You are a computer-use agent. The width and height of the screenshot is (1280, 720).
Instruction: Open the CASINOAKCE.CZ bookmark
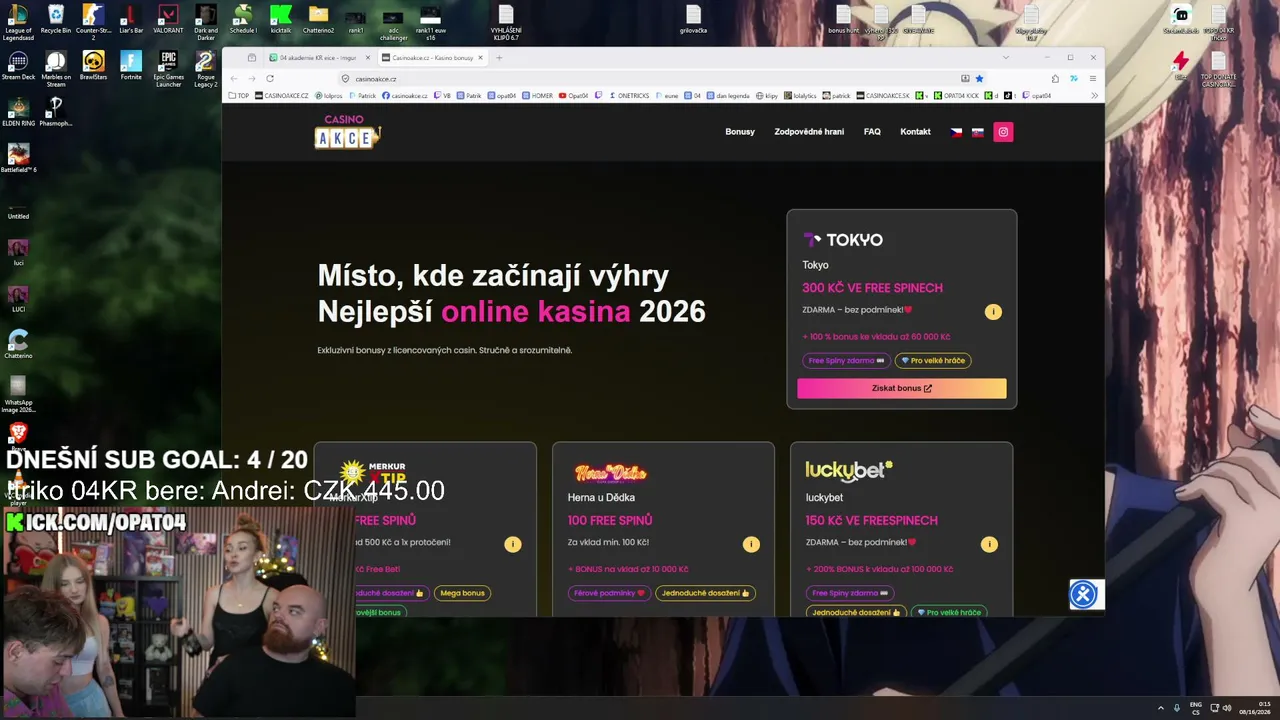(281, 96)
